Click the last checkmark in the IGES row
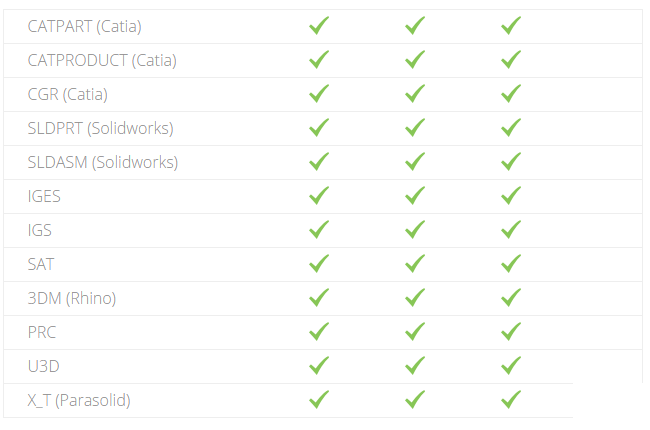 (x=511, y=196)
